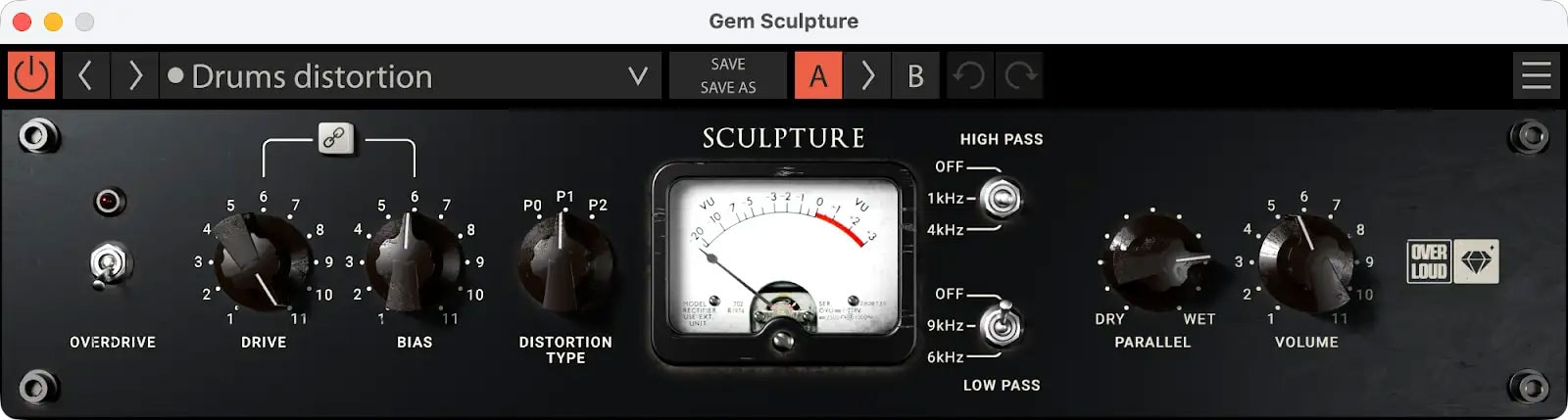
Task: Click the Drive-Bias link chain icon
Action: [336, 138]
